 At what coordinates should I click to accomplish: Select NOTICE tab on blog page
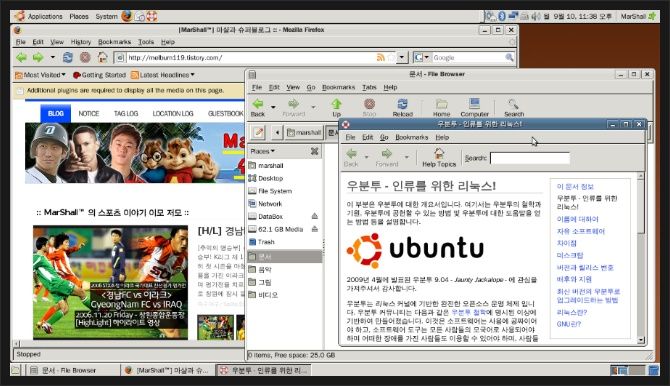pos(88,113)
